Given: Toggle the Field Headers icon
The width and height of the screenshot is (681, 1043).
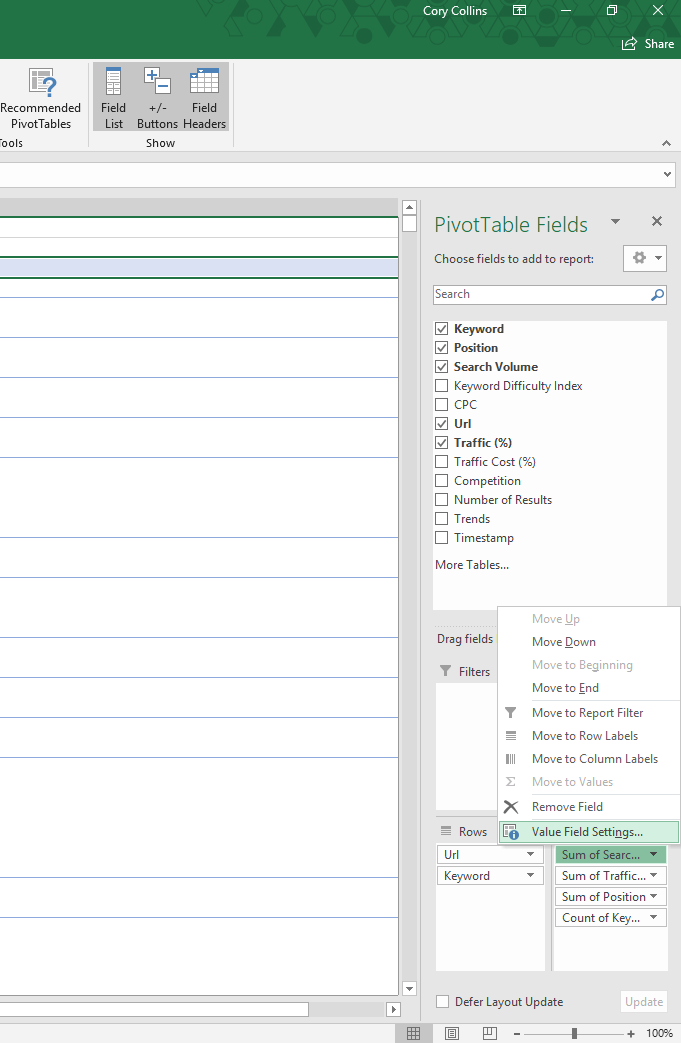Looking at the screenshot, I should (x=204, y=98).
